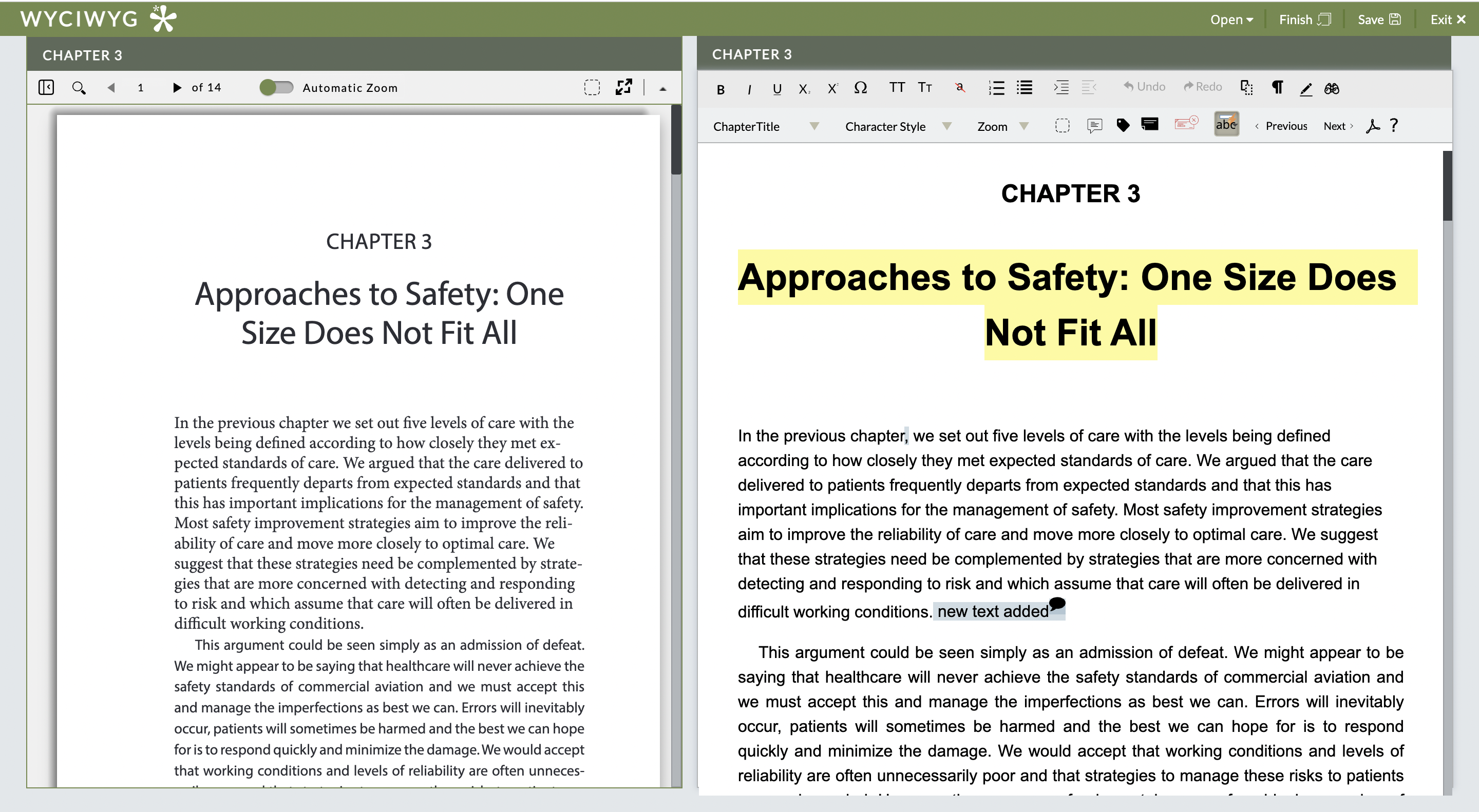Toggle the Automatic Zoom switch
Screen dimensions: 1479x812
coord(276,88)
